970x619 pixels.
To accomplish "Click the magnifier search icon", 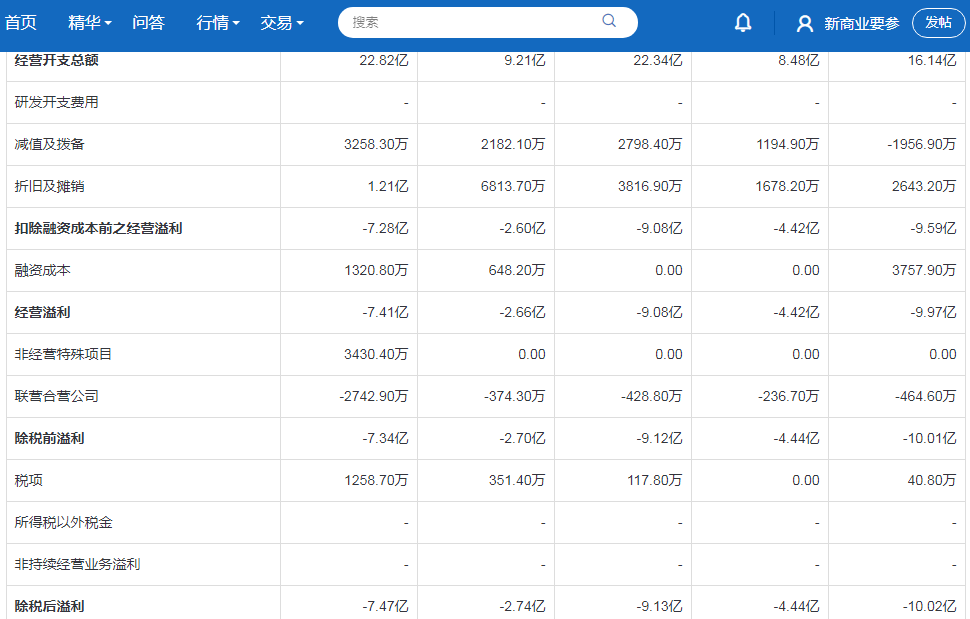I will [x=609, y=21].
